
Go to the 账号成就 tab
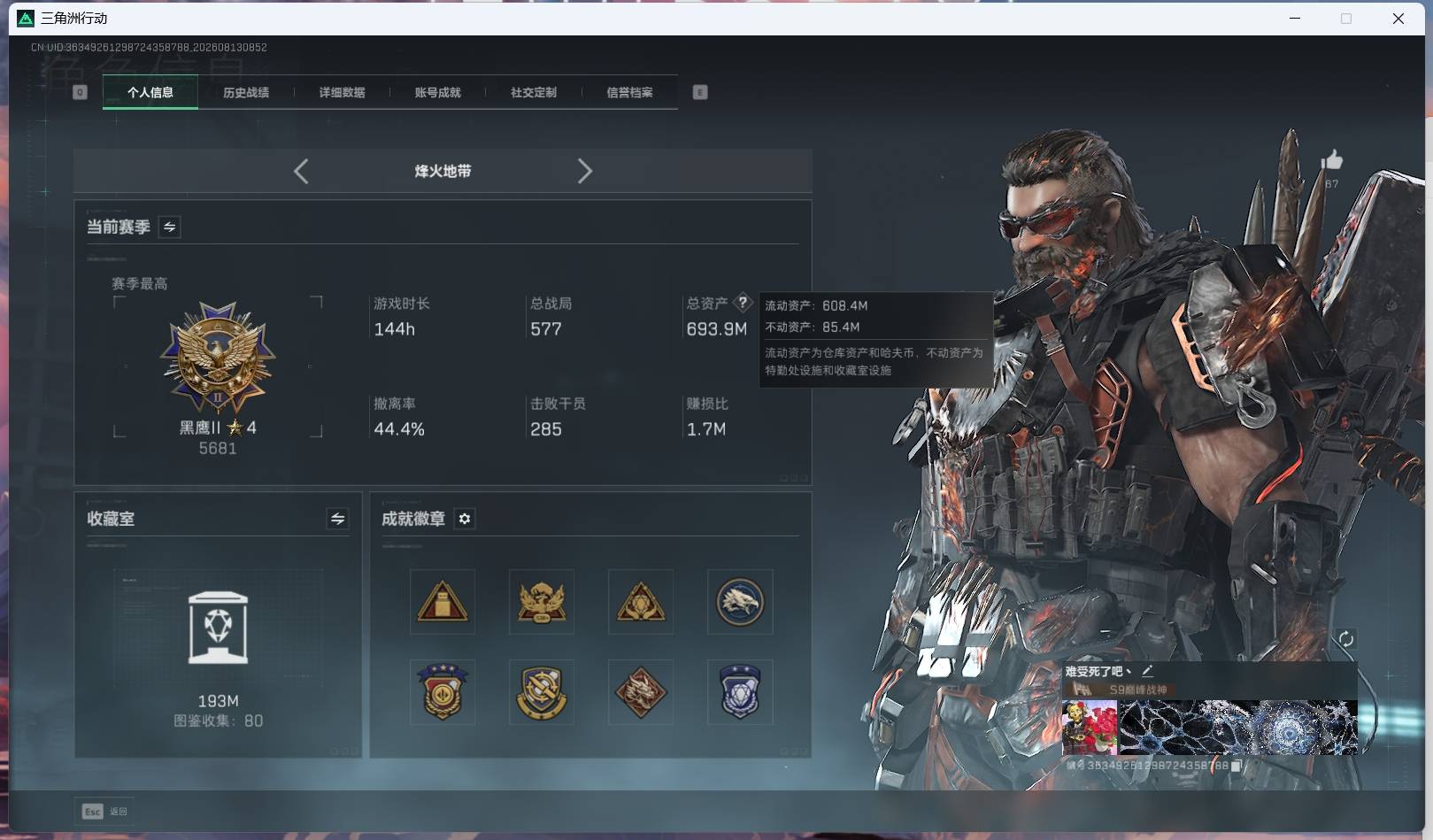point(438,92)
